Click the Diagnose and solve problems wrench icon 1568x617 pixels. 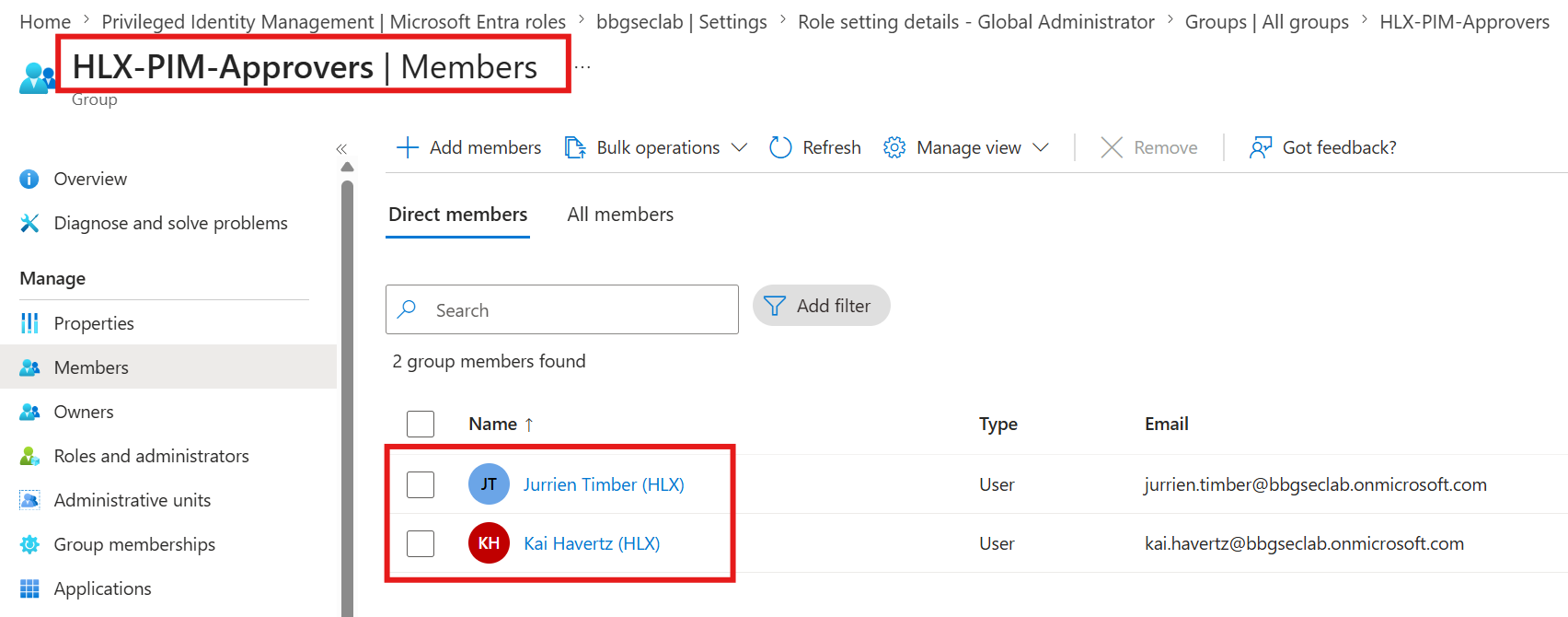(x=29, y=223)
